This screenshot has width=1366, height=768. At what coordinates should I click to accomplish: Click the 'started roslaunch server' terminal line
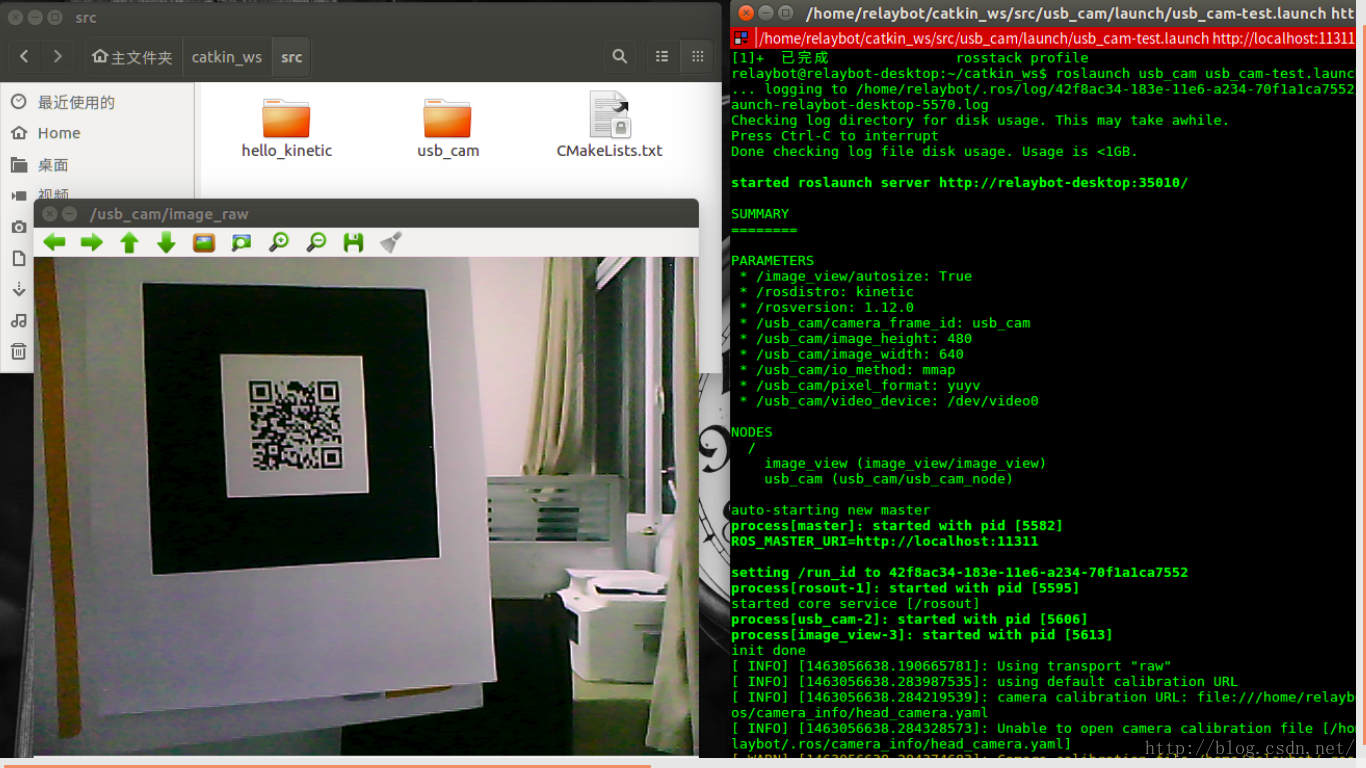point(959,182)
